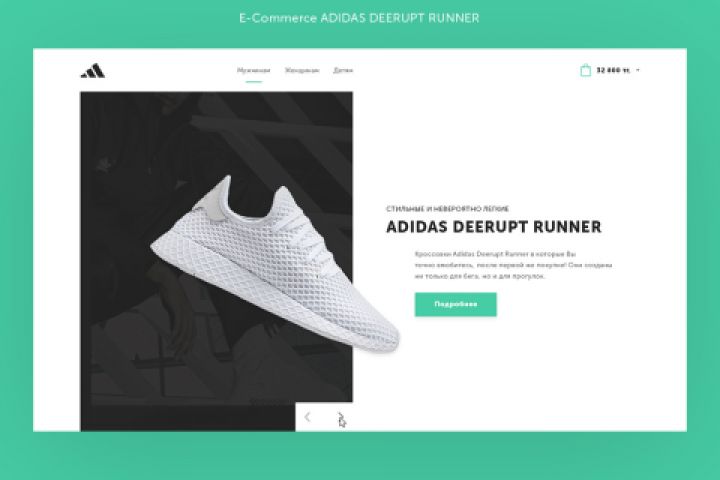Click the ADIDAS DEERUPT RUNNER headline
This screenshot has width=720, height=480.
[494, 227]
